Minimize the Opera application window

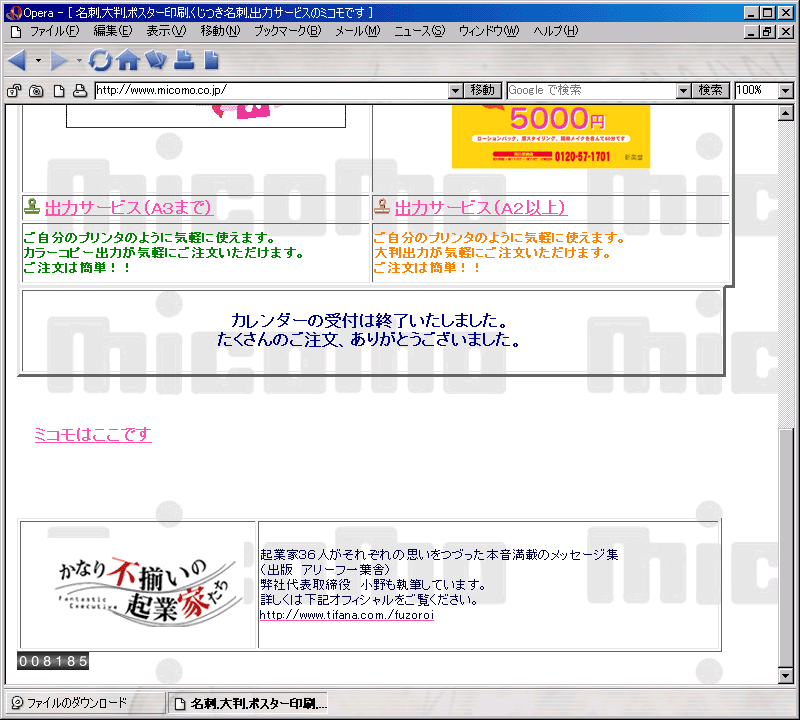(x=751, y=13)
